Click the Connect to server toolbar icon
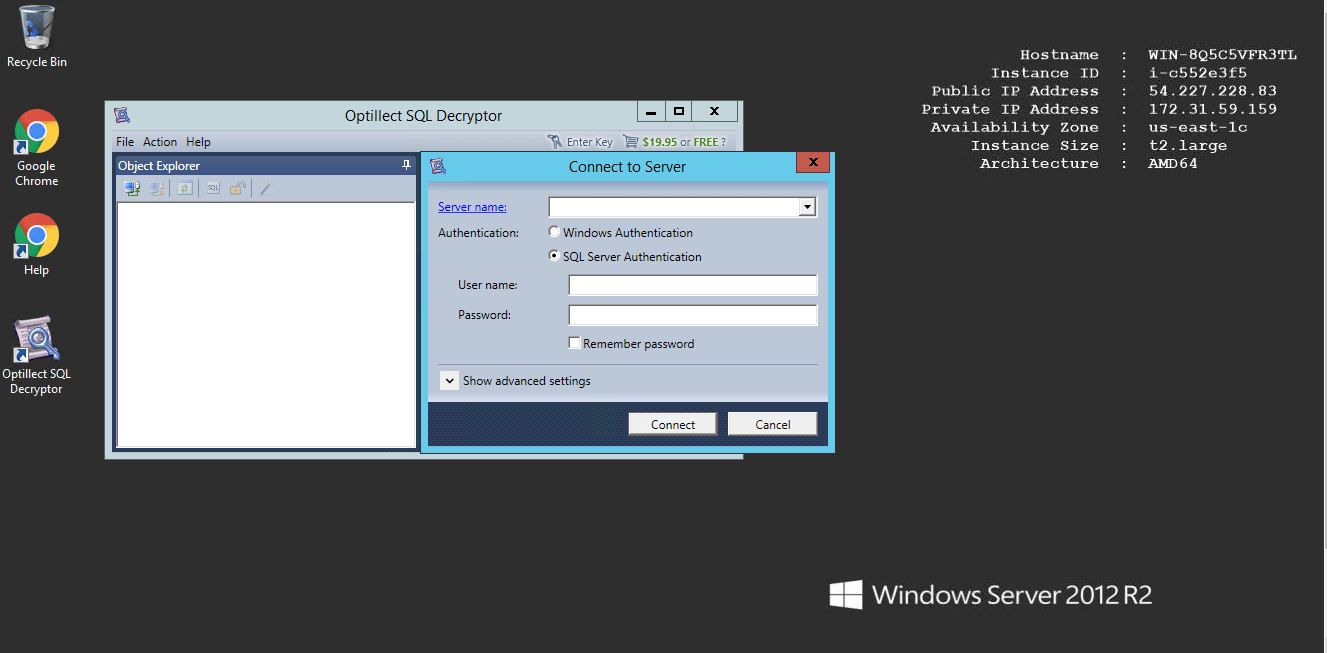 pos(131,188)
